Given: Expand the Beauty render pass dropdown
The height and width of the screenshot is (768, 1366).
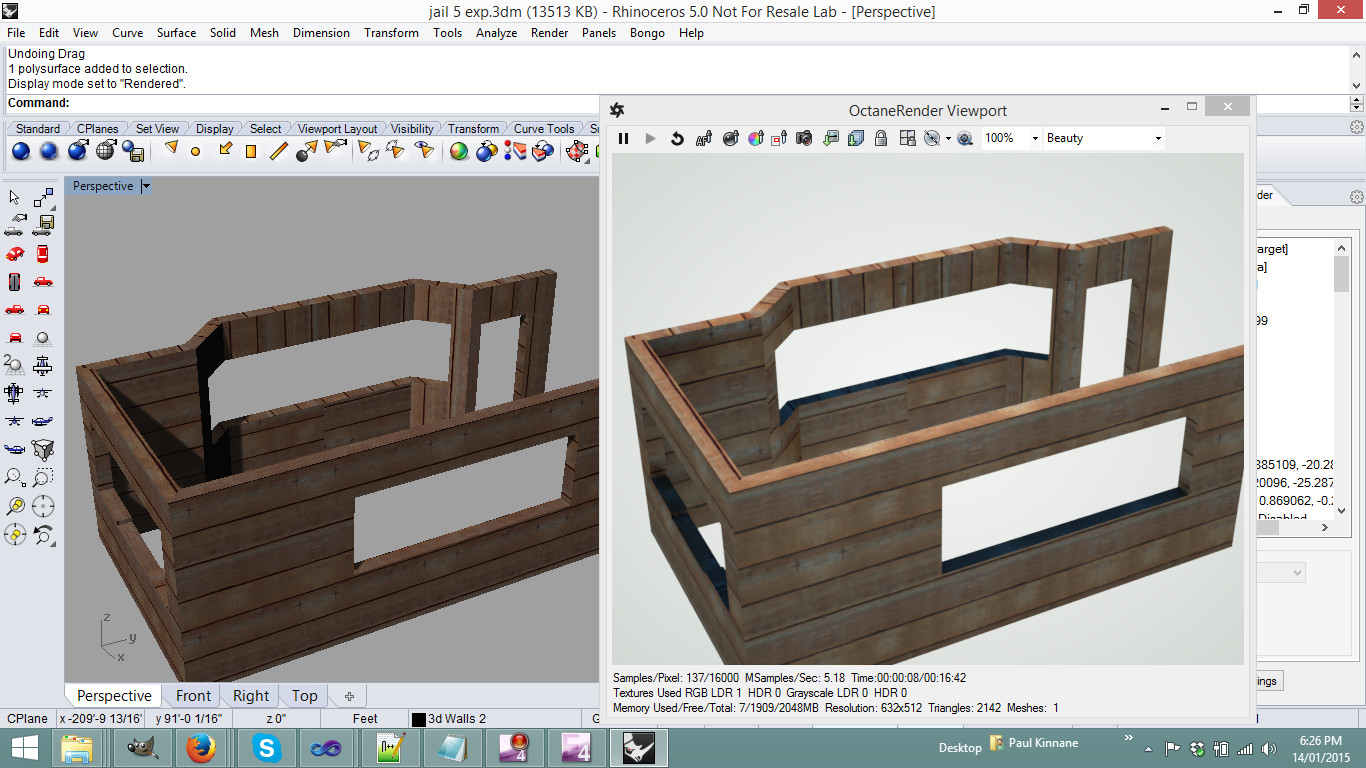Looking at the screenshot, I should pos(1158,139).
